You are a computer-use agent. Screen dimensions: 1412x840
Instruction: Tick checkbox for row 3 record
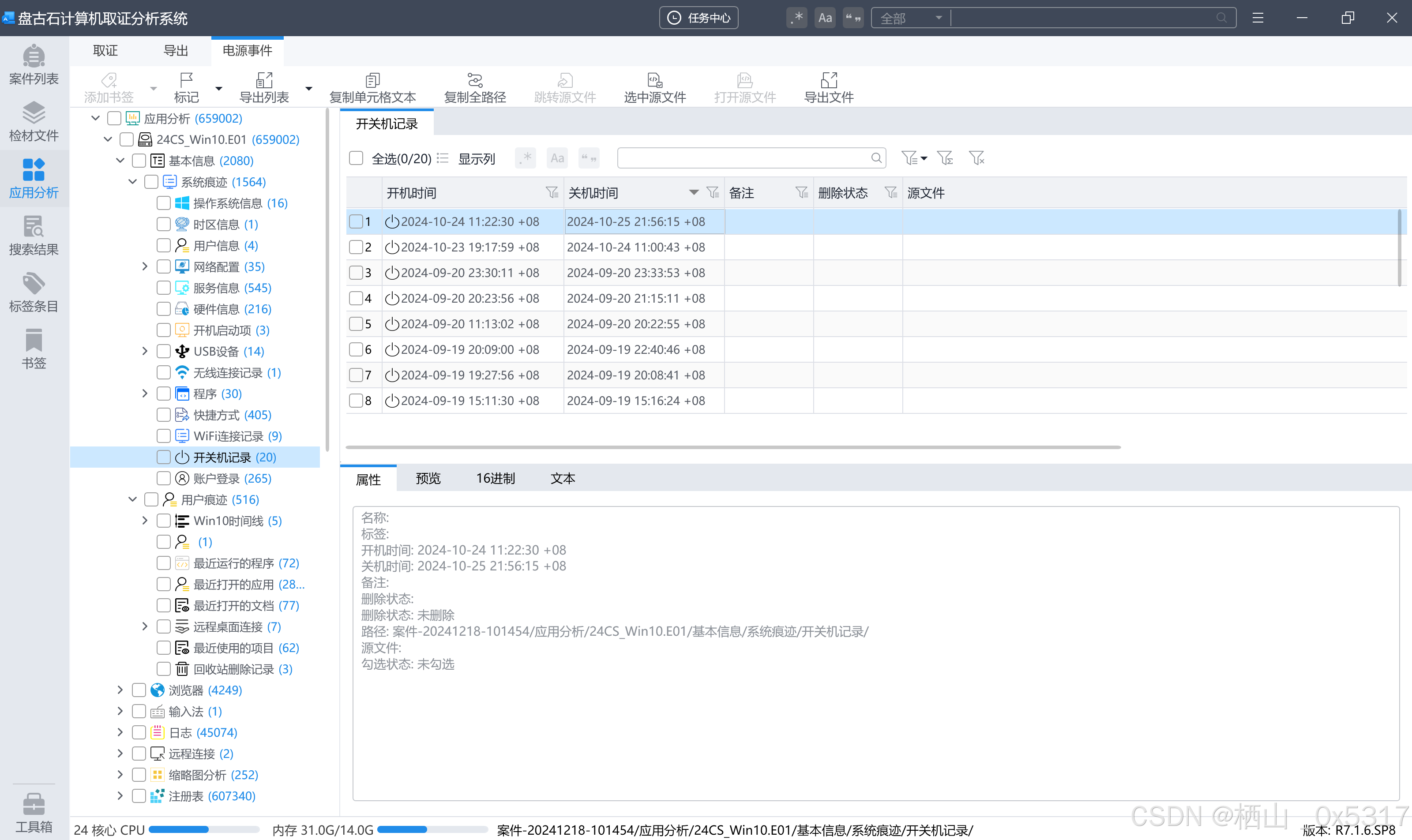tap(356, 273)
